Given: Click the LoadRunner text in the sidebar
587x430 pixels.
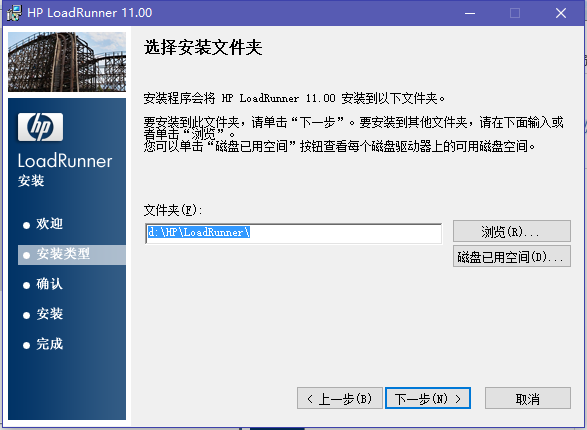Looking at the screenshot, I should 65,161.
